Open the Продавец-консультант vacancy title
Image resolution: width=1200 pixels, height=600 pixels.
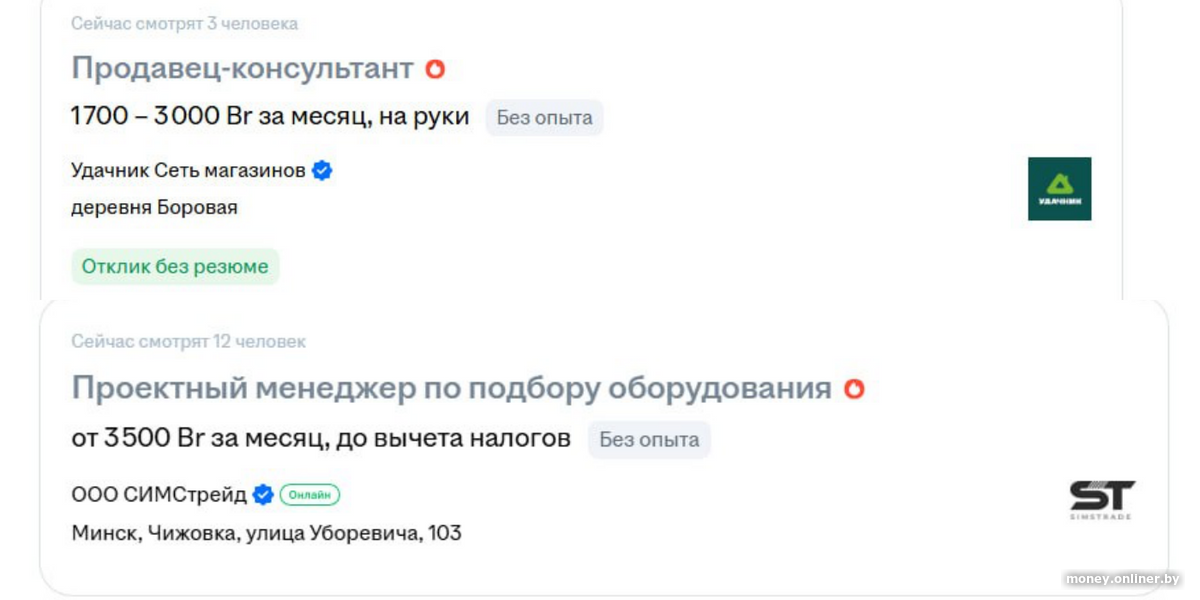point(242,68)
